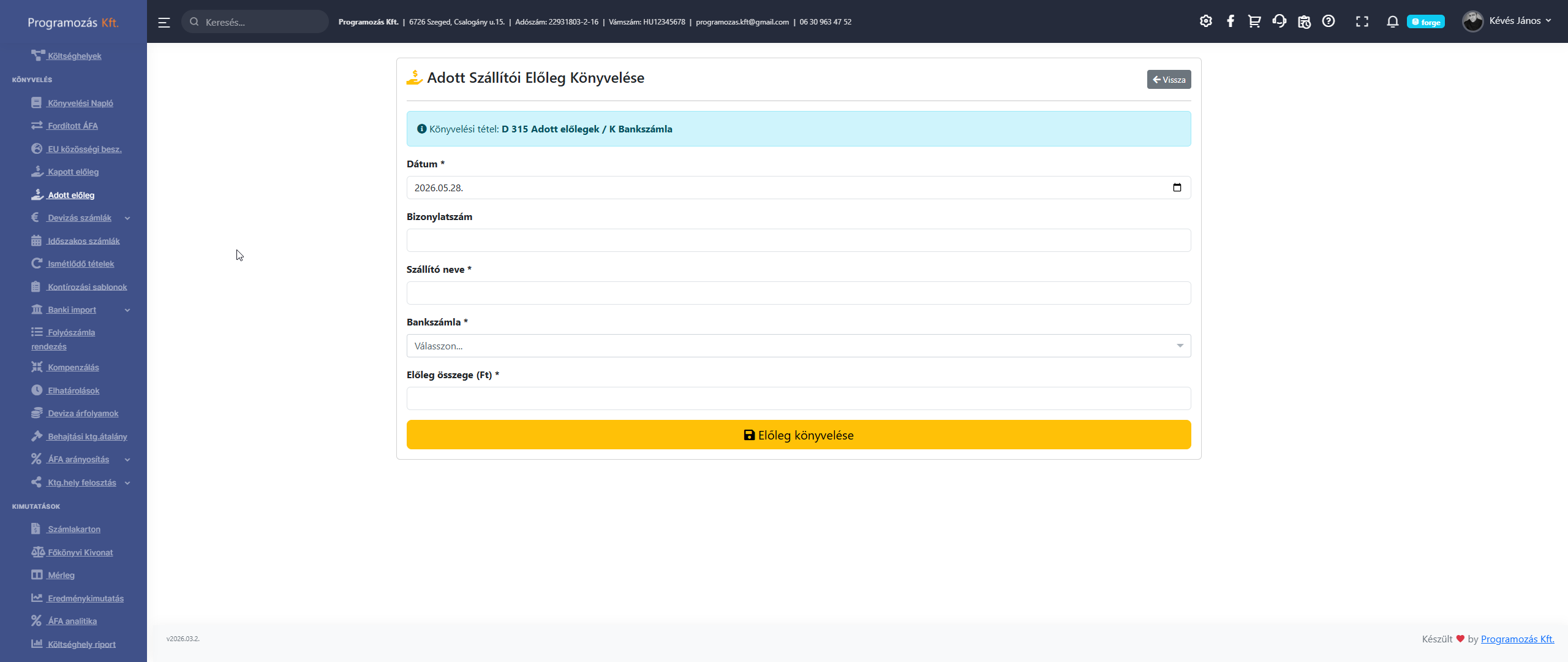Open the Facebook icon link

coord(1230,21)
